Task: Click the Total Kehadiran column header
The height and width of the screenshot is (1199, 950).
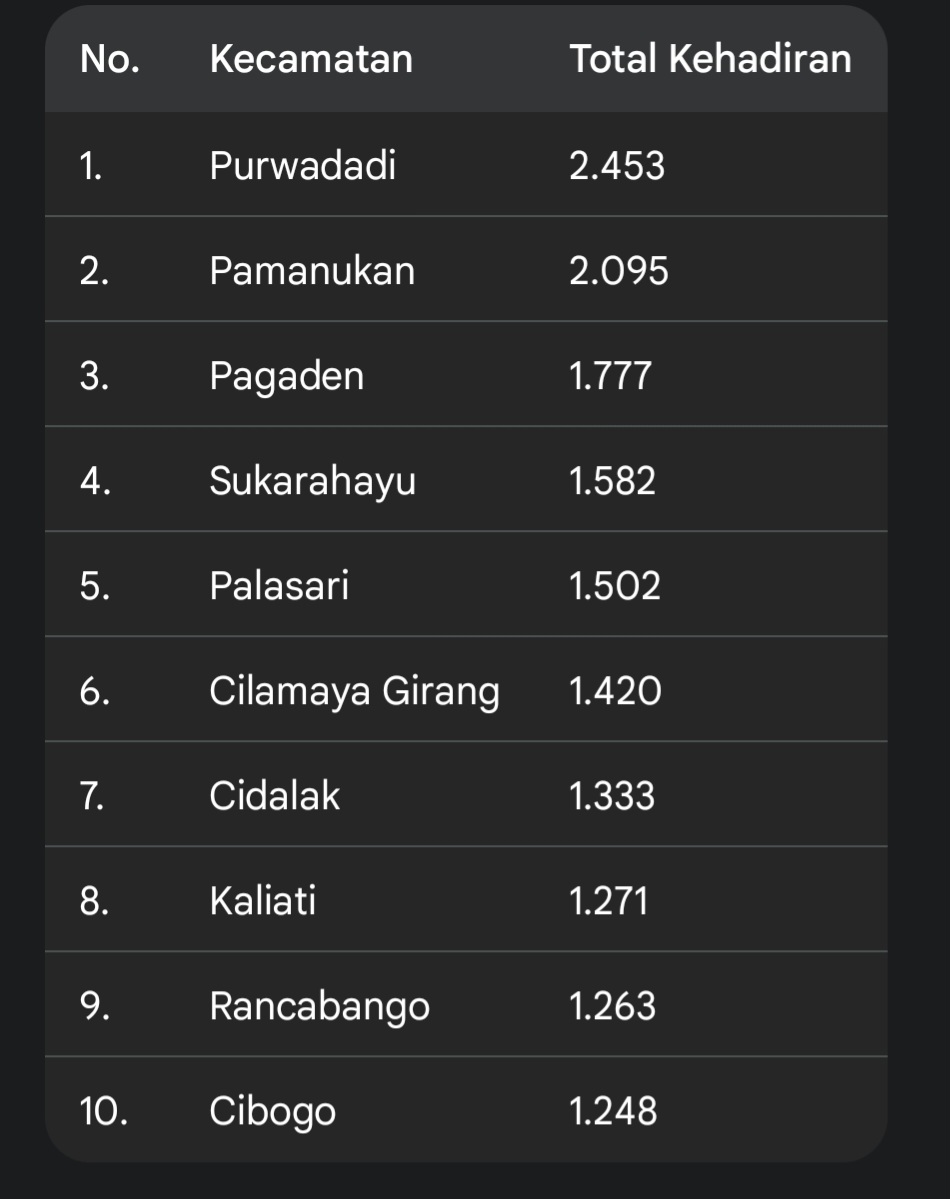Action: pyautogui.click(x=710, y=59)
